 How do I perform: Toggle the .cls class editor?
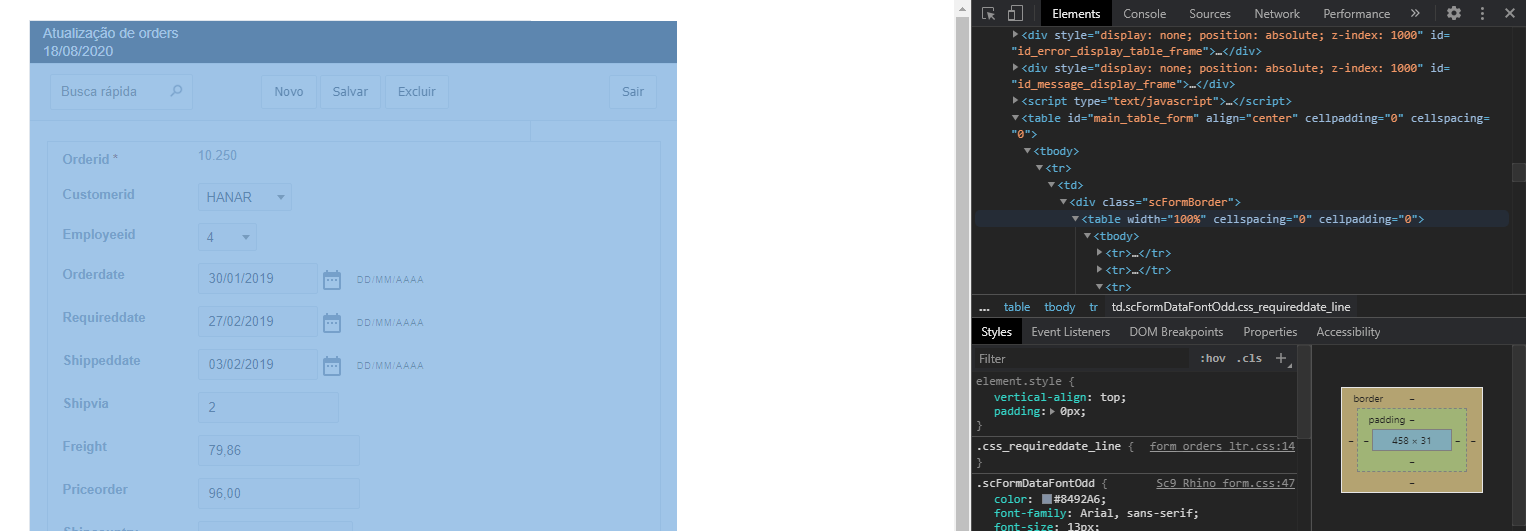click(1248, 358)
